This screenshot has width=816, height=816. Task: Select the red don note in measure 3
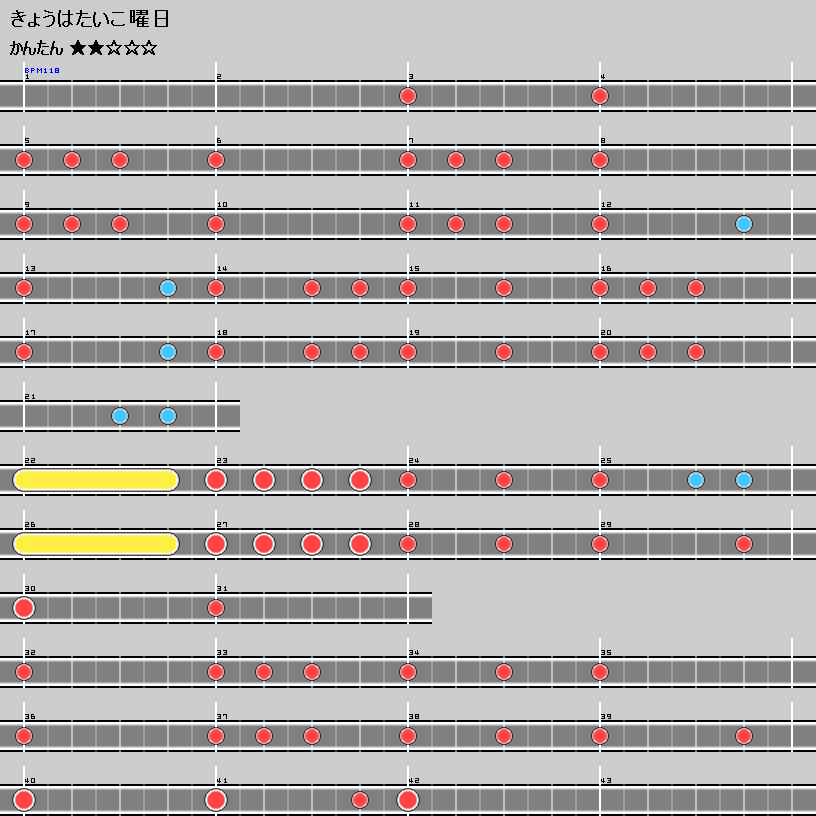tap(408, 96)
